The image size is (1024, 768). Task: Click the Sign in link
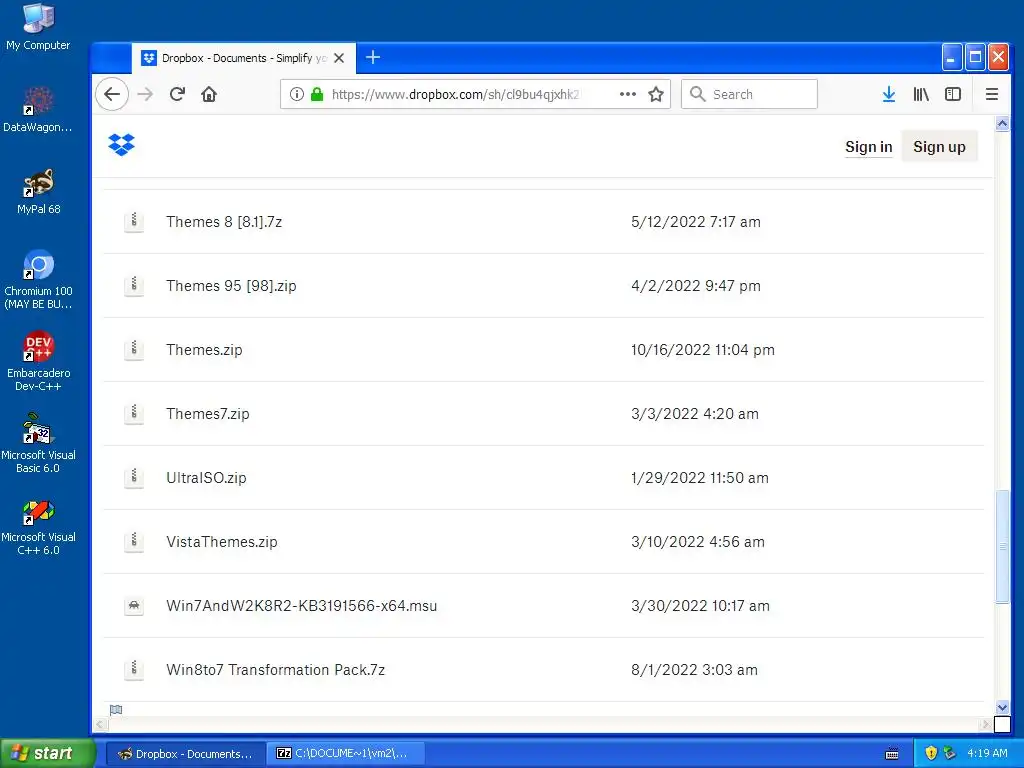tap(869, 147)
